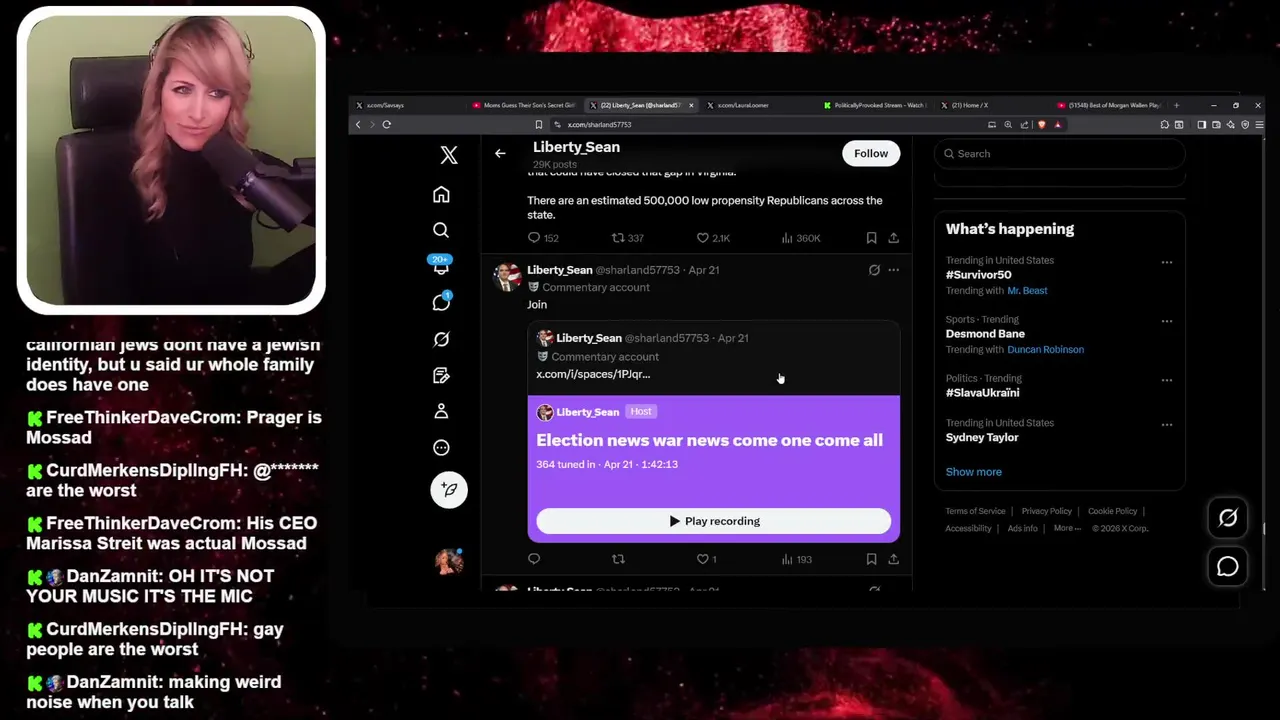This screenshot has width=1280, height=720.
Task: Reload the page in browser toolbar
Action: (x=386, y=125)
